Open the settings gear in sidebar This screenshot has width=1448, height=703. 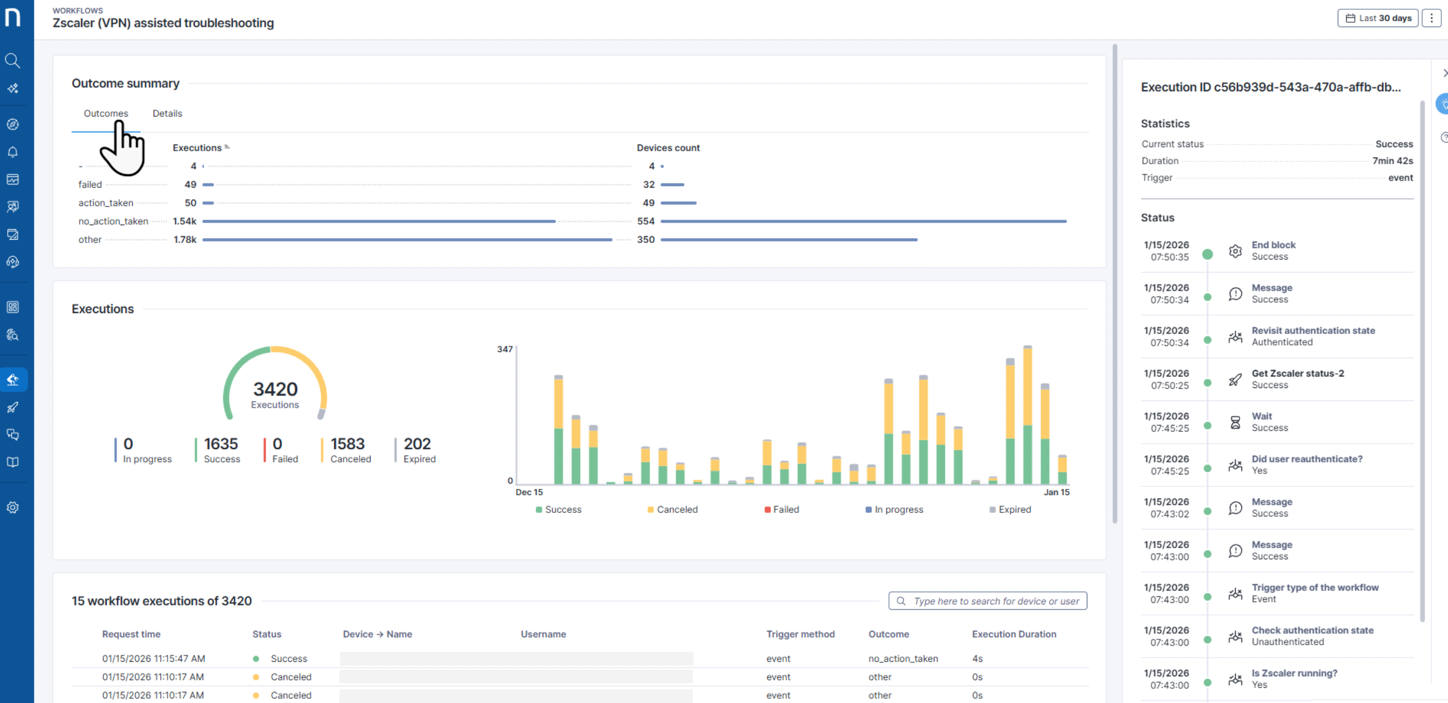pyautogui.click(x=13, y=508)
